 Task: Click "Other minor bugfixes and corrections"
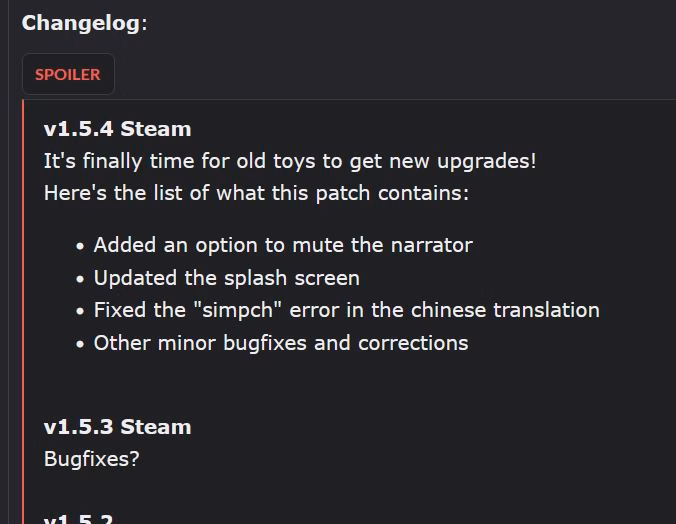pyautogui.click(x=281, y=343)
